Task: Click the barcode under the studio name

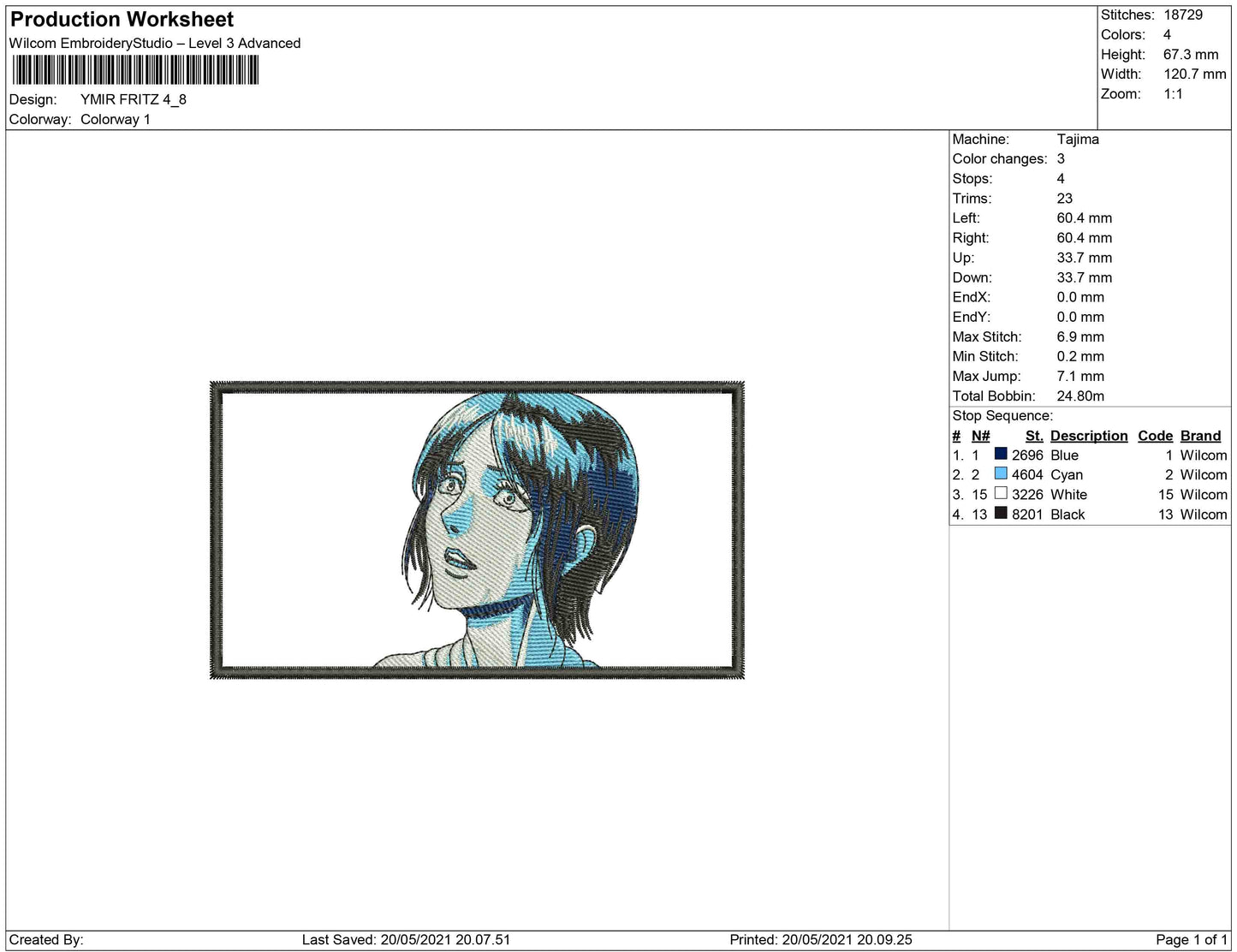Action: [x=134, y=70]
